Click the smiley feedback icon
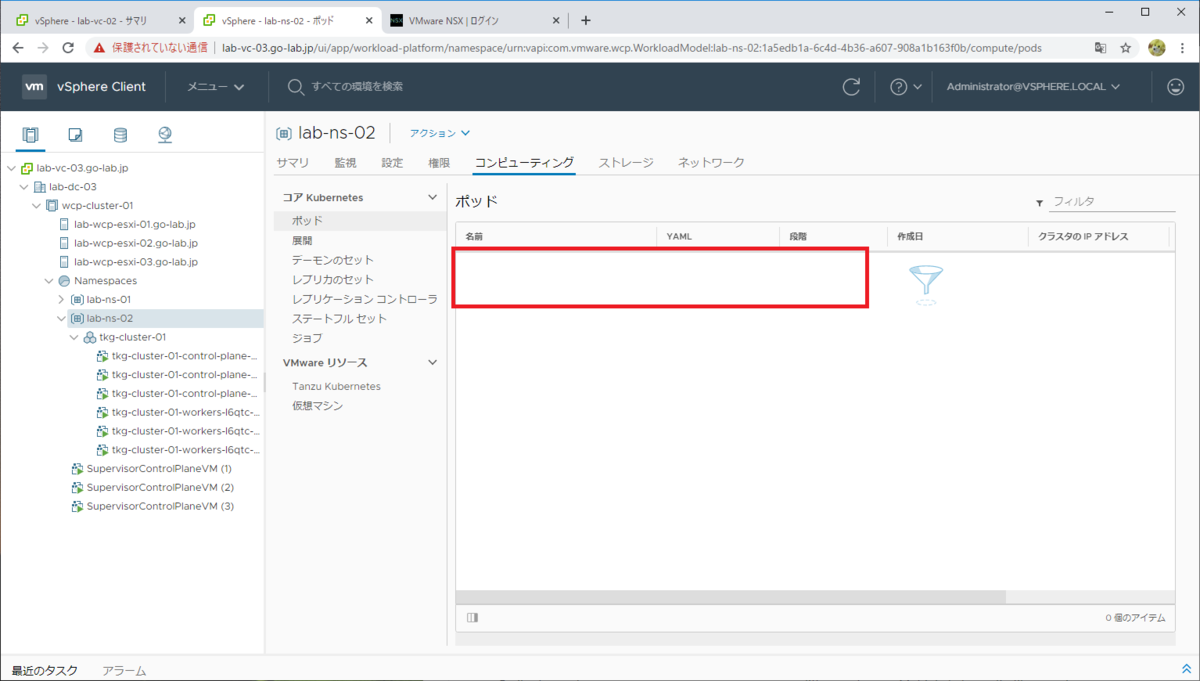Screen dimensions: 1200x681 1175,87
